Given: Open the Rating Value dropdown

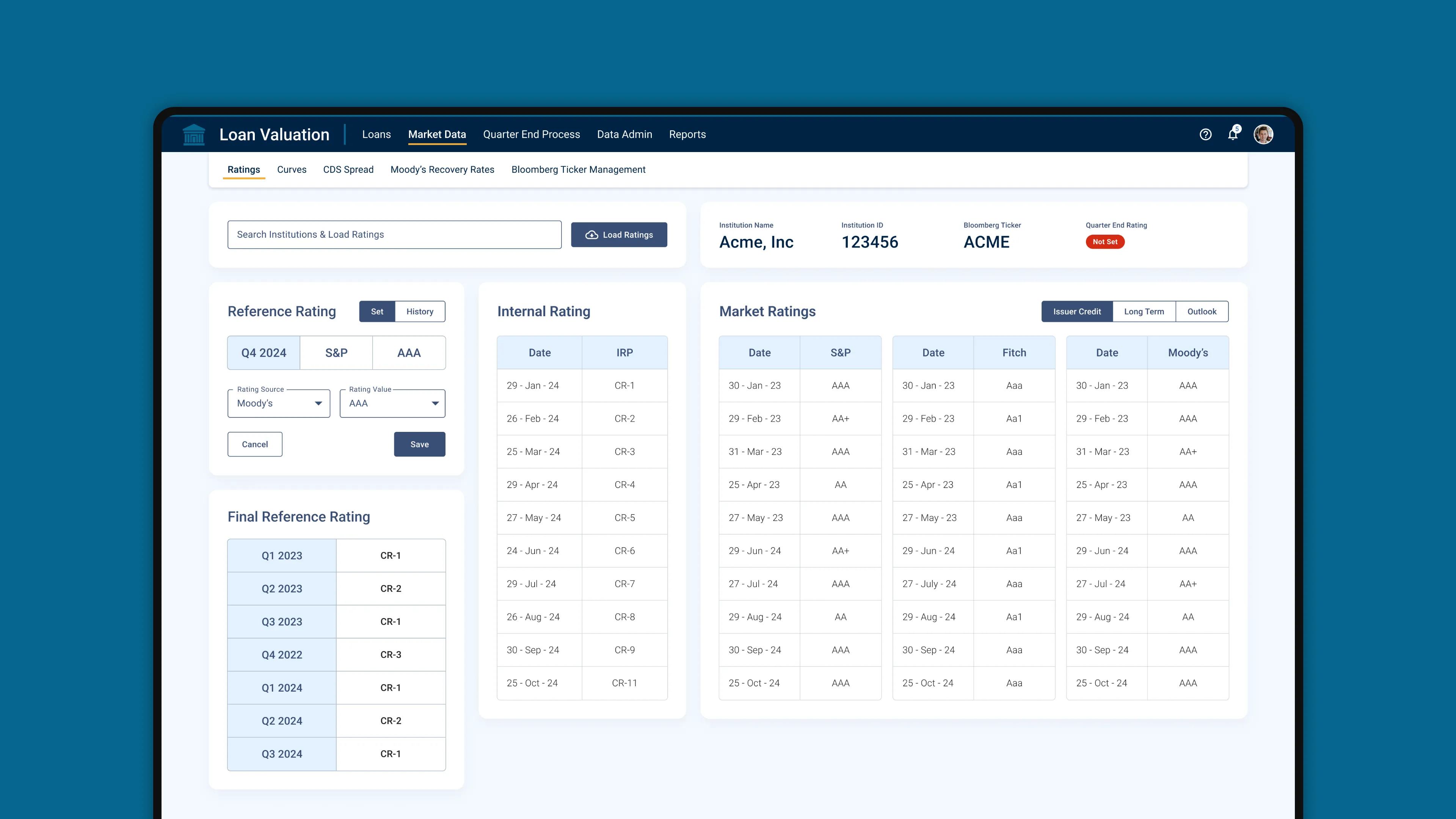Looking at the screenshot, I should coord(392,403).
